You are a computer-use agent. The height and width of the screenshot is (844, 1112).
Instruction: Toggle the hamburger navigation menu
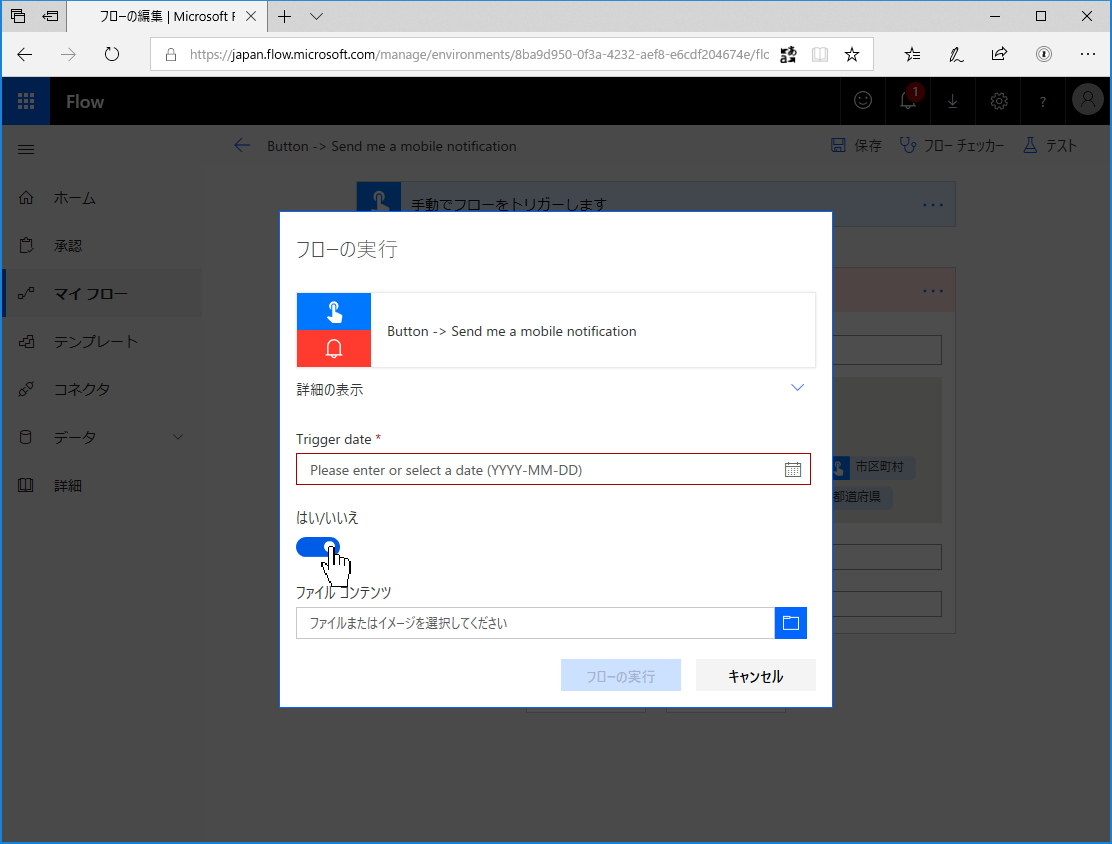[x=26, y=149]
